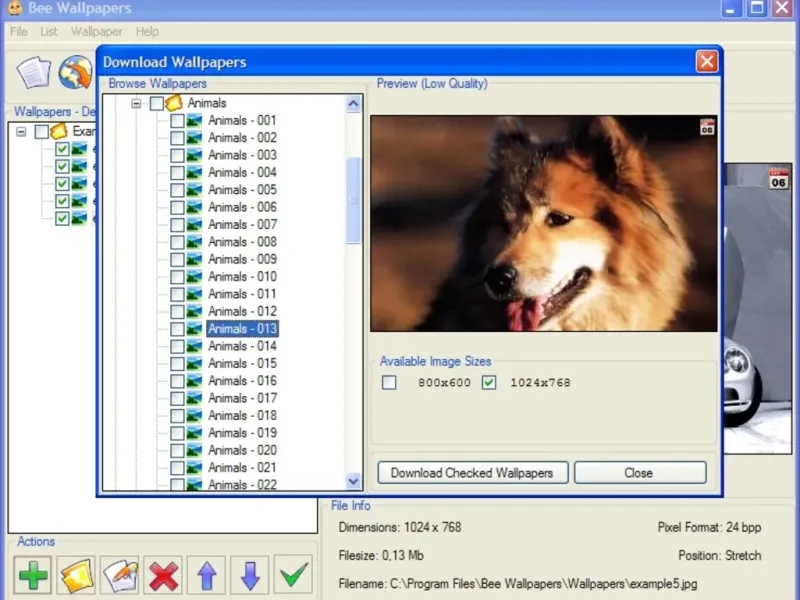Screen dimensions: 800x600
Task: Open the File menu
Action: 18,32
